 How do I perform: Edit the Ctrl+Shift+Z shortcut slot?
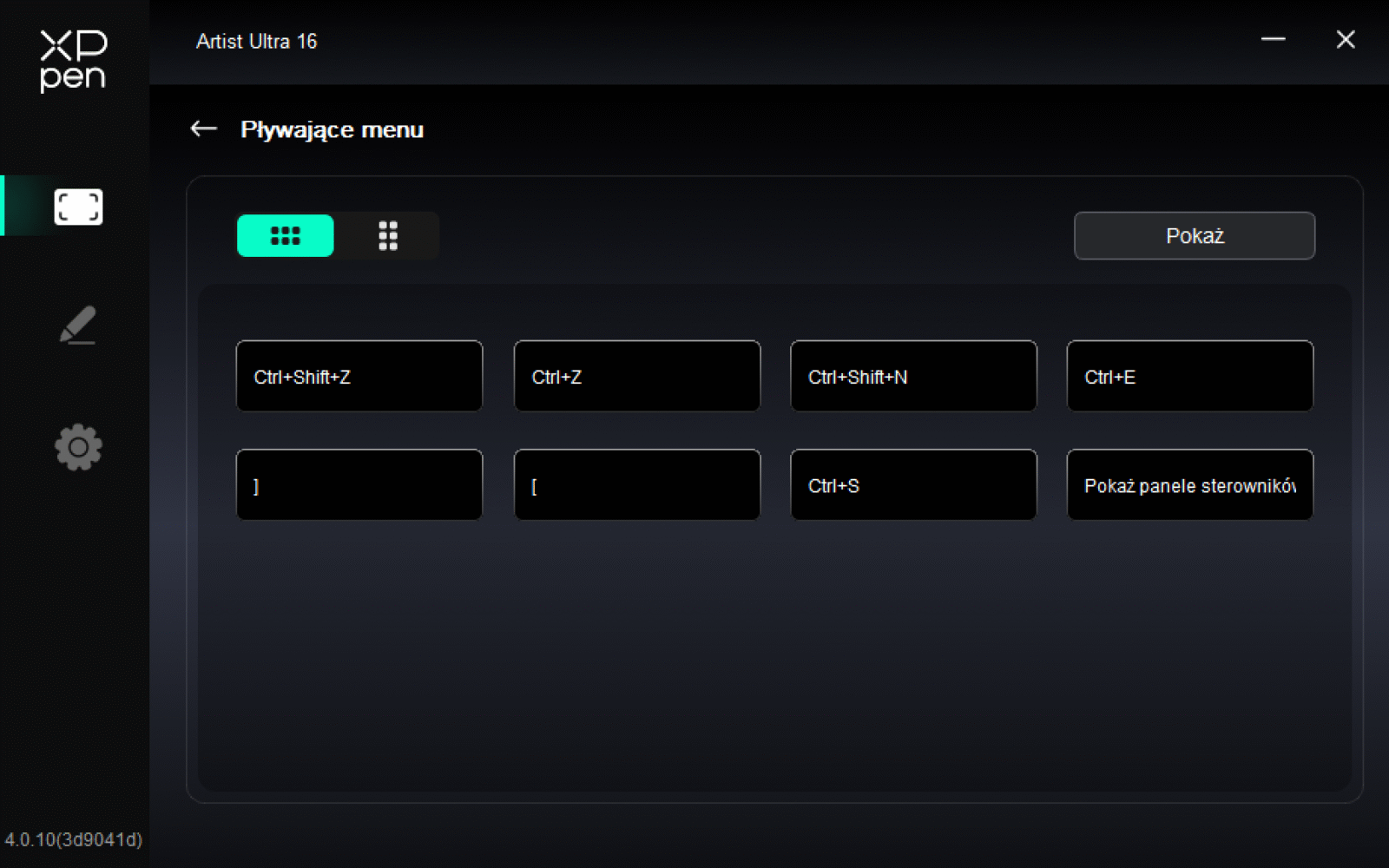click(359, 376)
